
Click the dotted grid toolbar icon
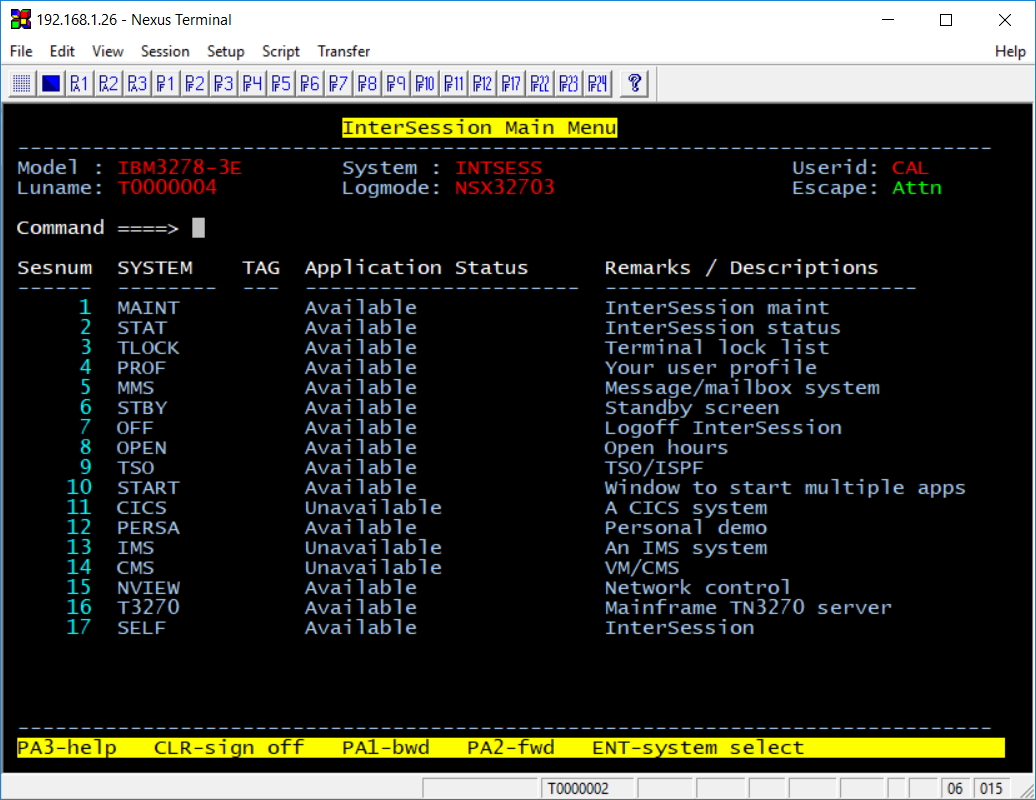click(x=22, y=84)
